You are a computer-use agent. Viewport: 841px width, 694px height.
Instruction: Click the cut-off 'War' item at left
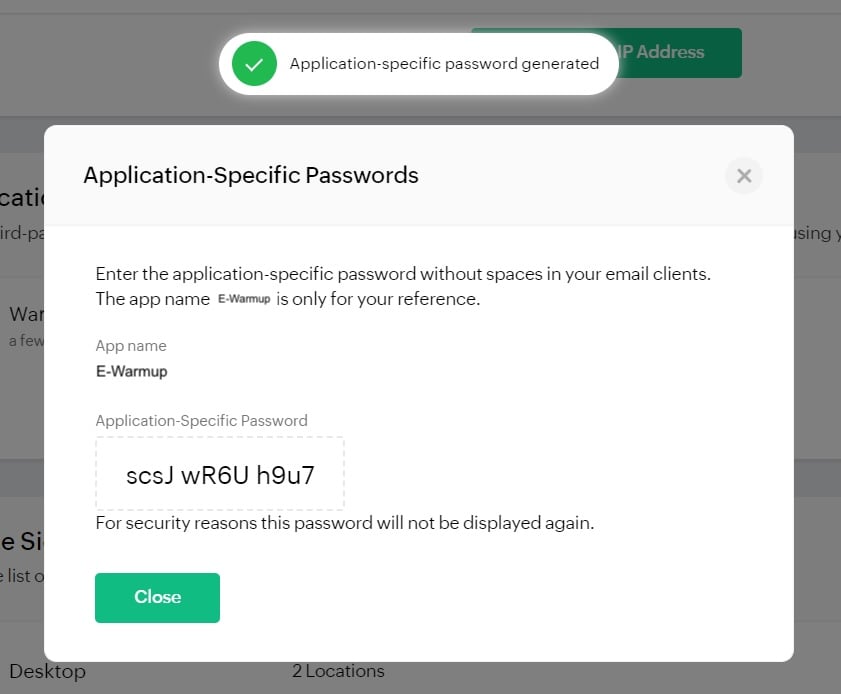pyautogui.click(x=24, y=315)
